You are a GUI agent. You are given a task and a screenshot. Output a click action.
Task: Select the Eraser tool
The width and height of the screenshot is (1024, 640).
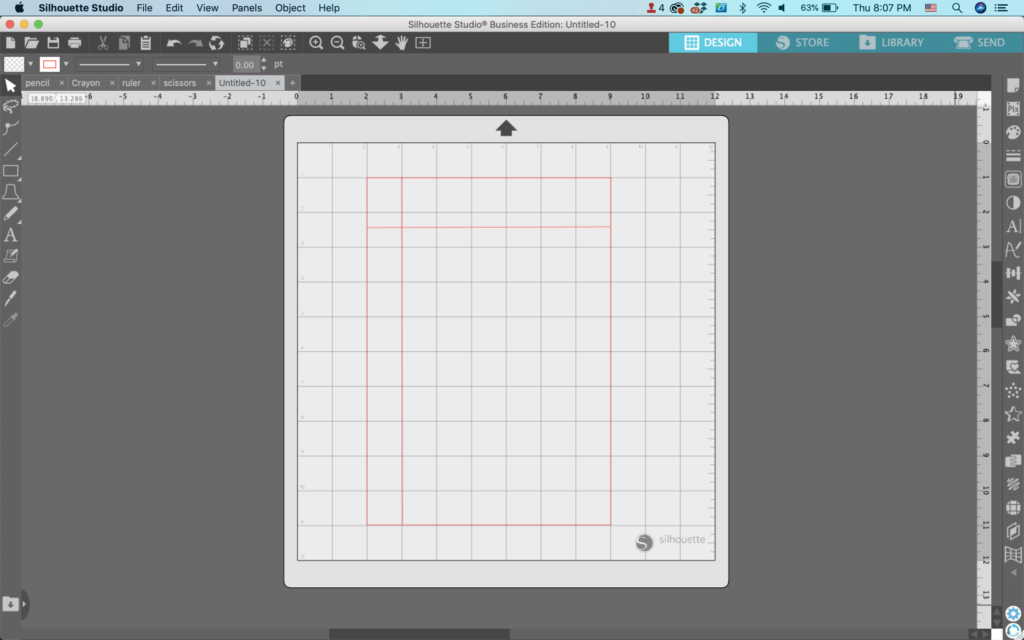(x=10, y=278)
